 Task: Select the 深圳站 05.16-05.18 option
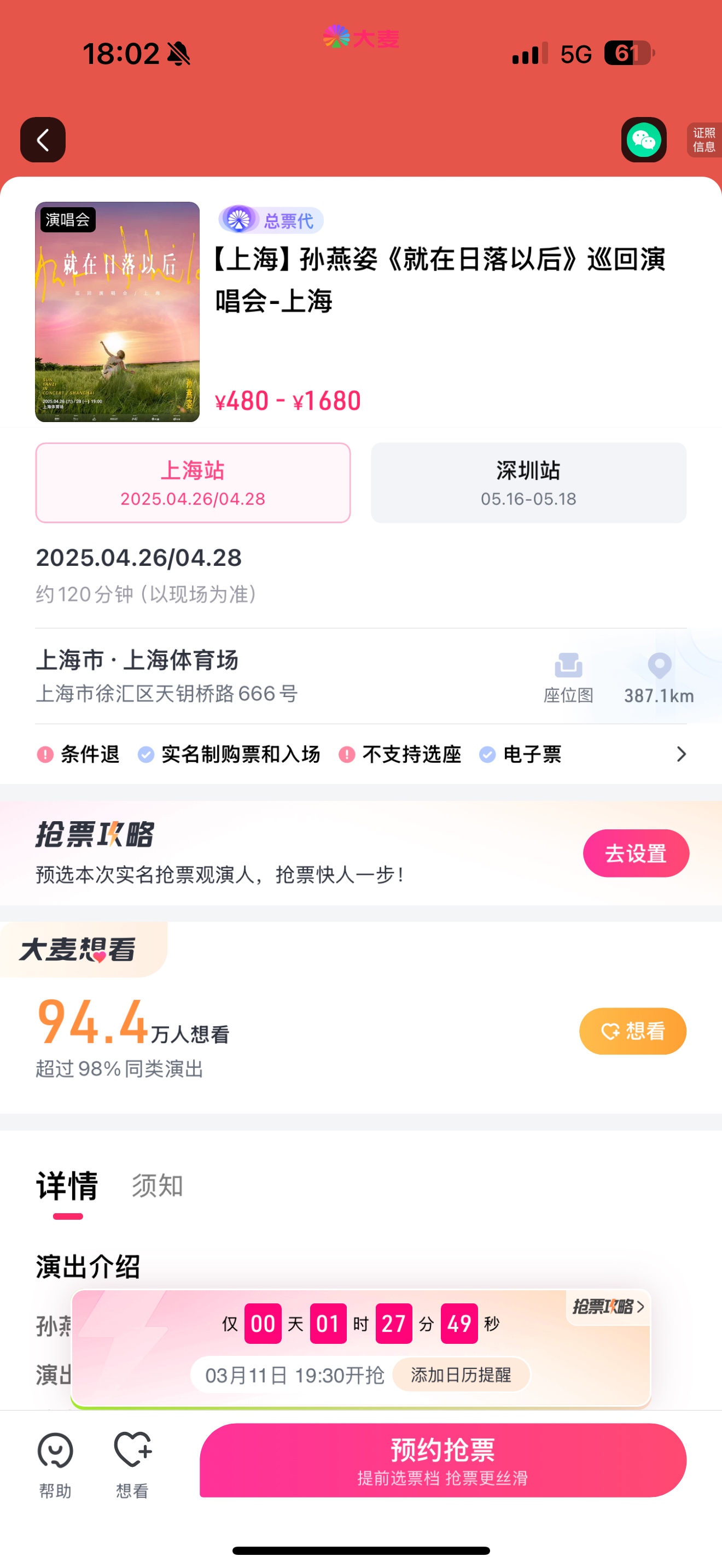(528, 483)
